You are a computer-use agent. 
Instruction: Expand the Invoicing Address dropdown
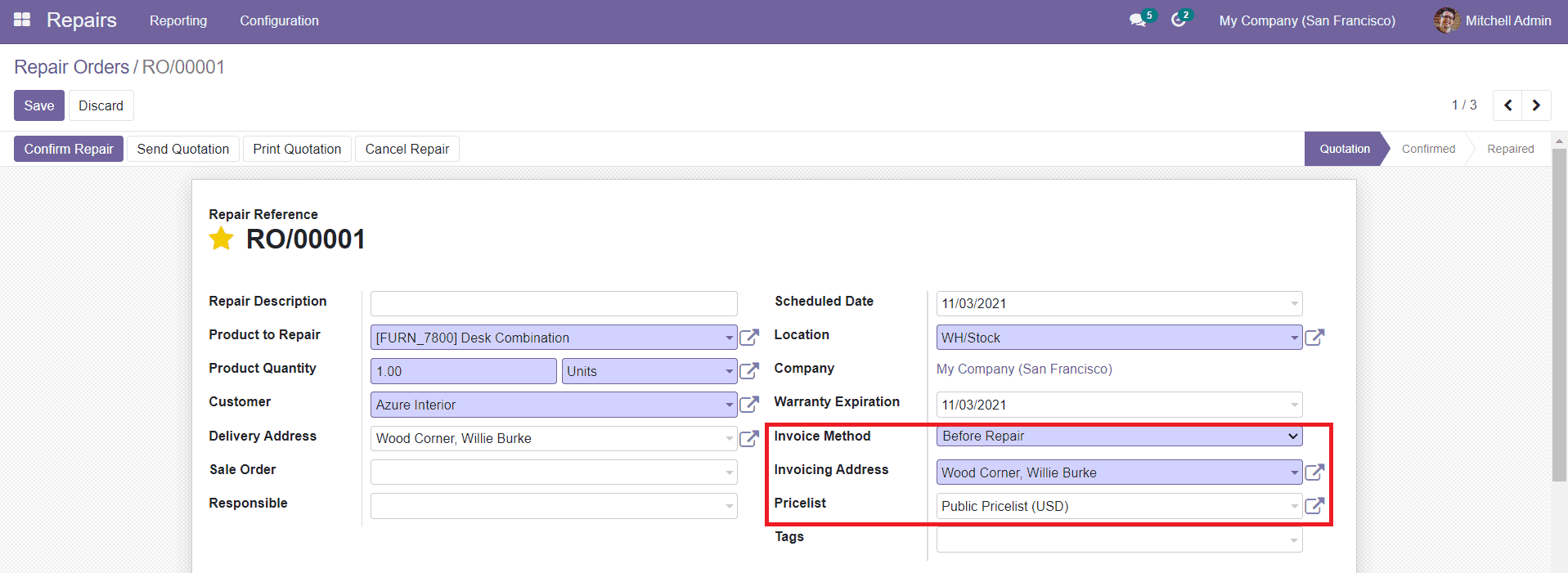(1295, 472)
